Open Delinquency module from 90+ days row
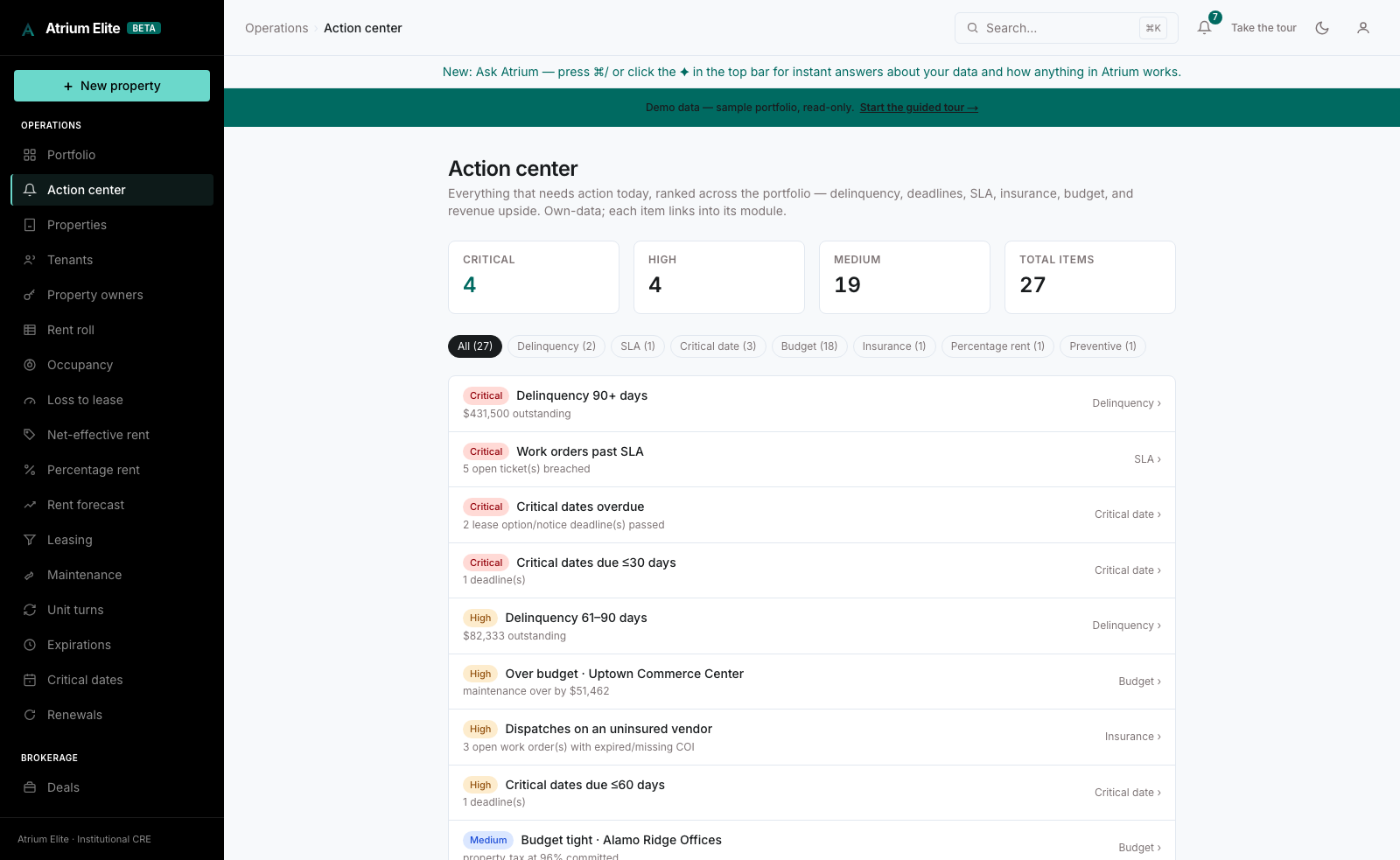 pyautogui.click(x=1126, y=403)
